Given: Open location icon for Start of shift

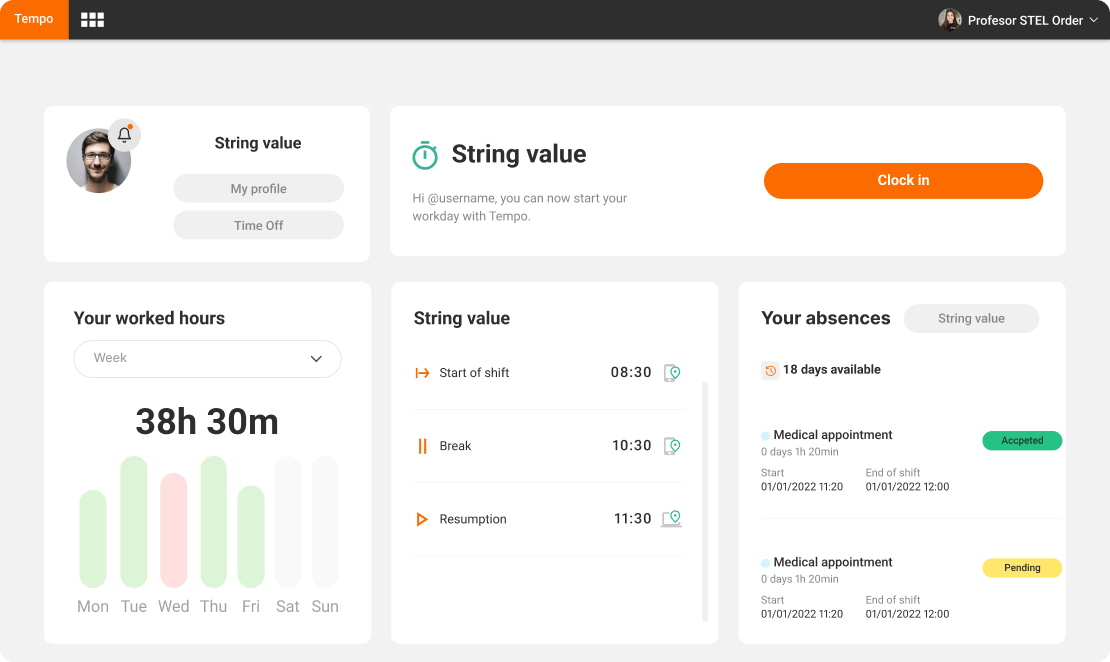Looking at the screenshot, I should [x=672, y=373].
